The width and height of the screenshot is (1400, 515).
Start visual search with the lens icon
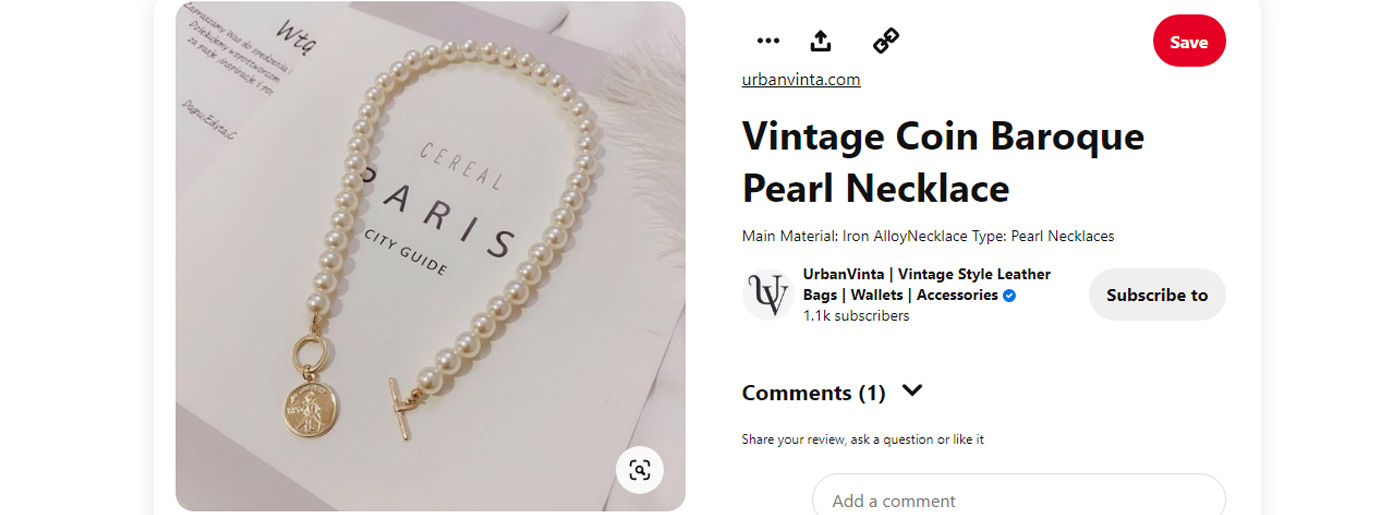coord(640,470)
